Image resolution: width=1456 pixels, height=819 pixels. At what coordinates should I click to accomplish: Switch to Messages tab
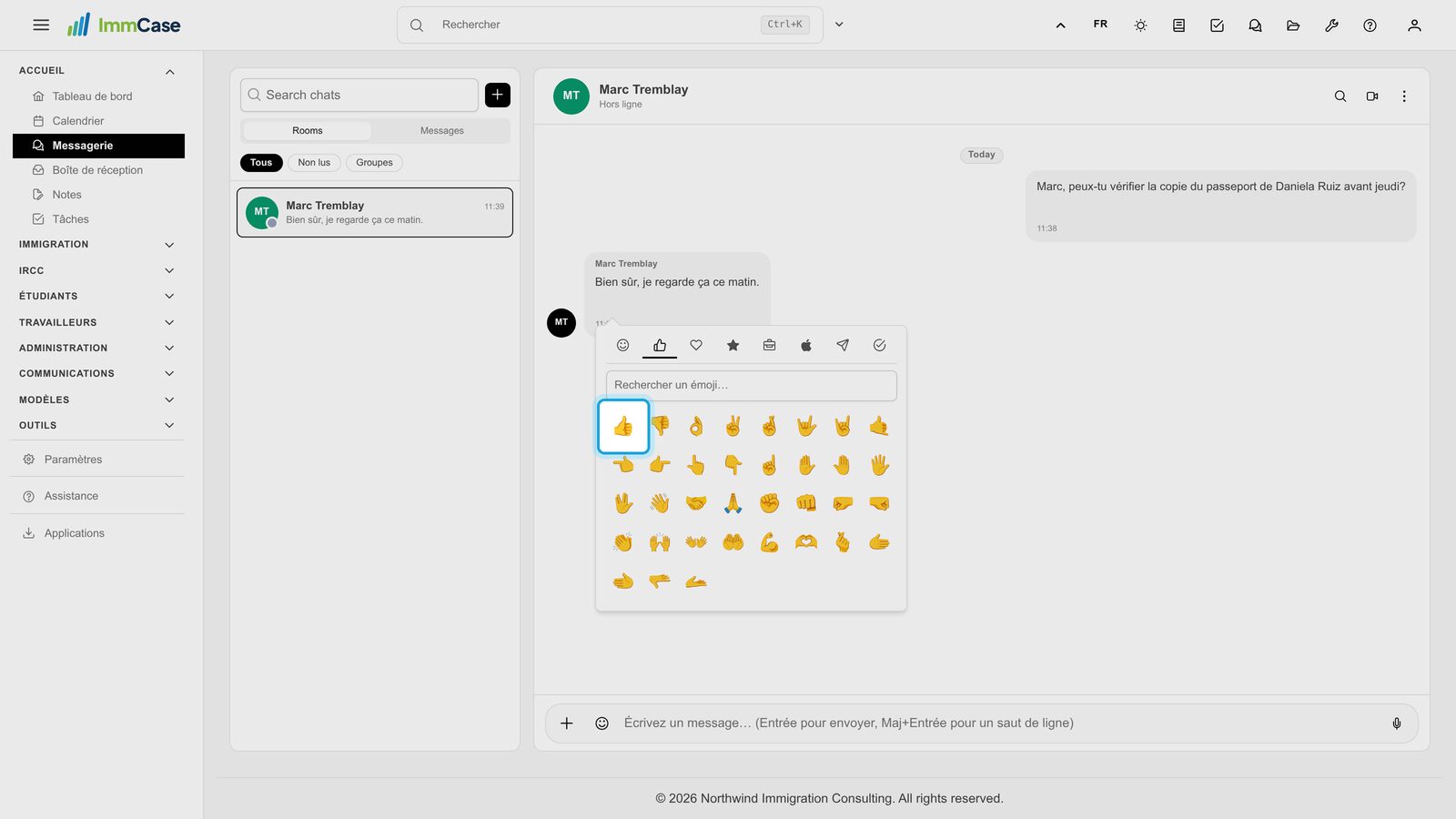[442, 131]
